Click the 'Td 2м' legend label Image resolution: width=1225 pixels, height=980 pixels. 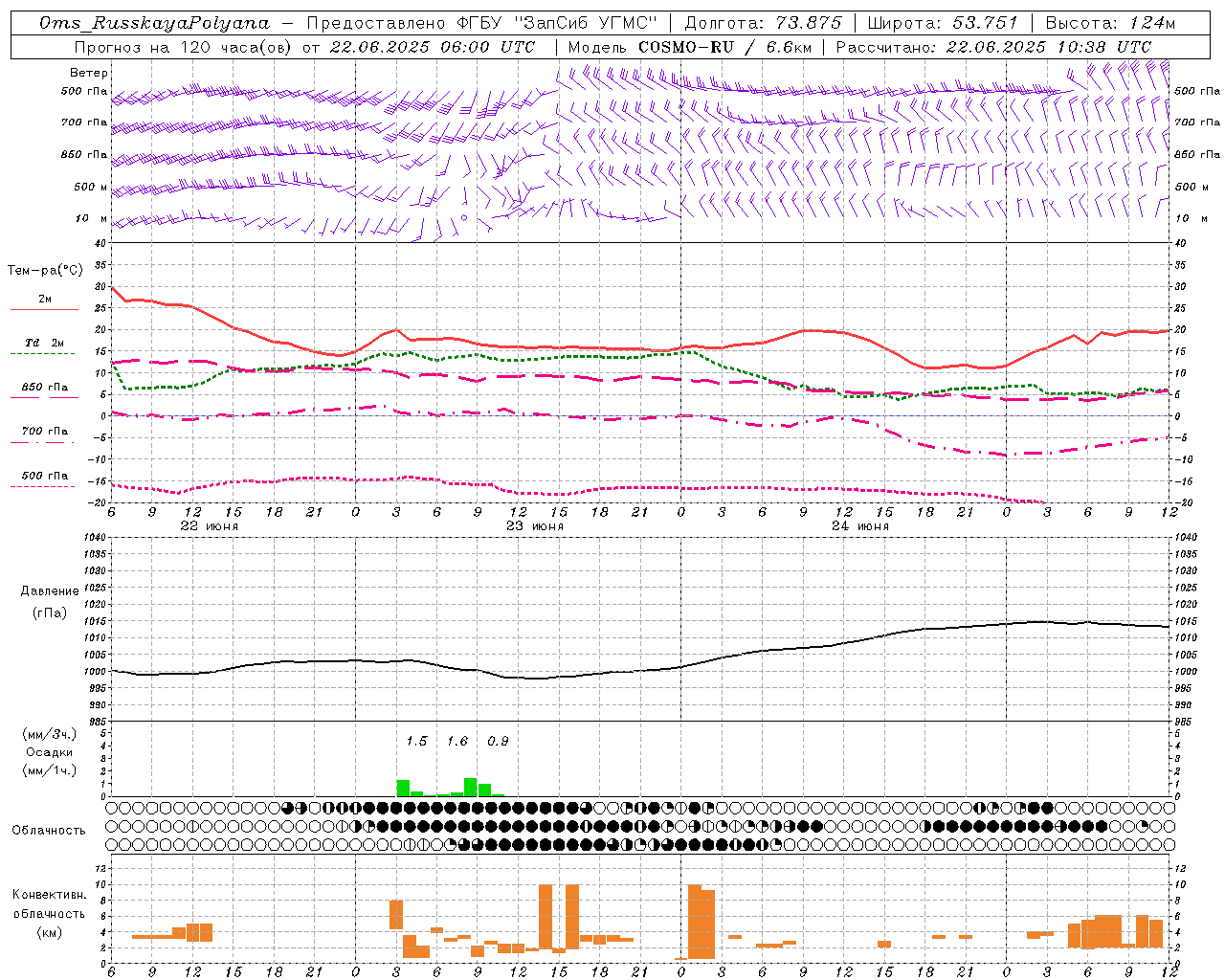tap(44, 343)
